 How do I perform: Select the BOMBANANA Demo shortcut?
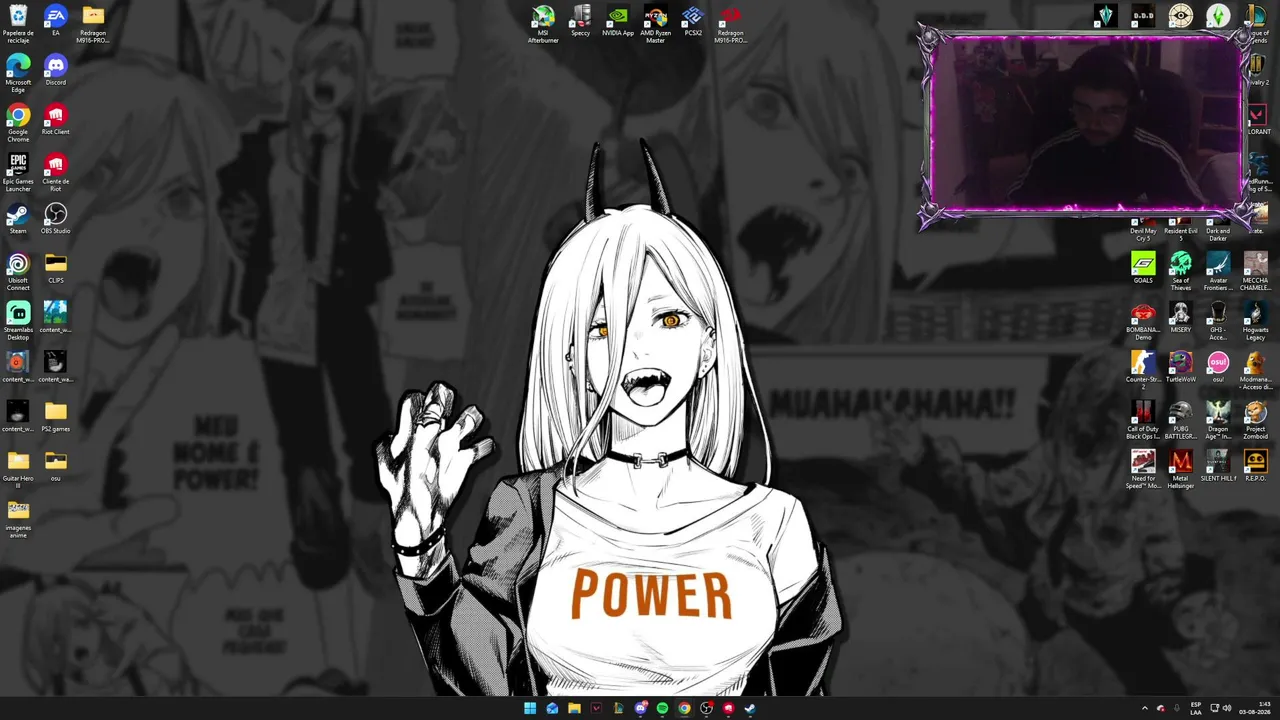click(x=1143, y=322)
